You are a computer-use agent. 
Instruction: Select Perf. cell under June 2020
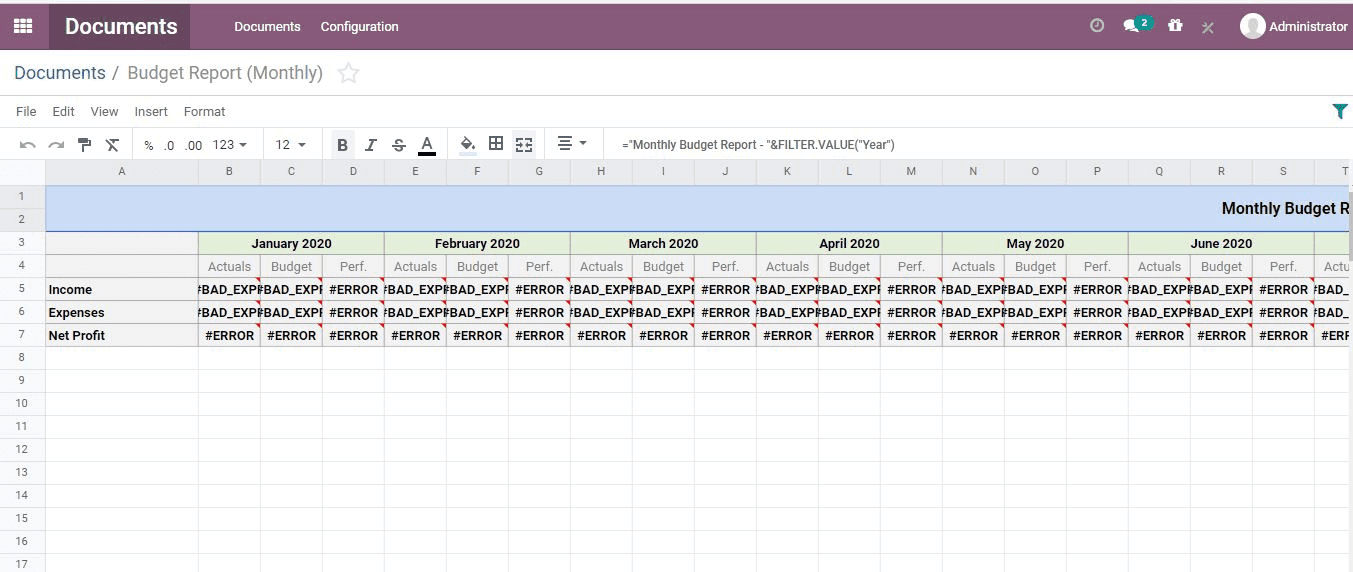click(x=1283, y=266)
